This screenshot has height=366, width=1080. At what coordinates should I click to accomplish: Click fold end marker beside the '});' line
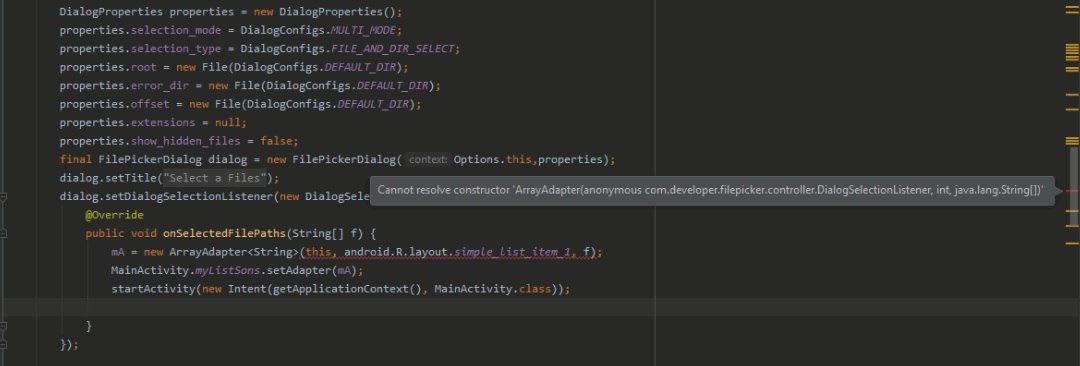pyautogui.click(x=3, y=345)
